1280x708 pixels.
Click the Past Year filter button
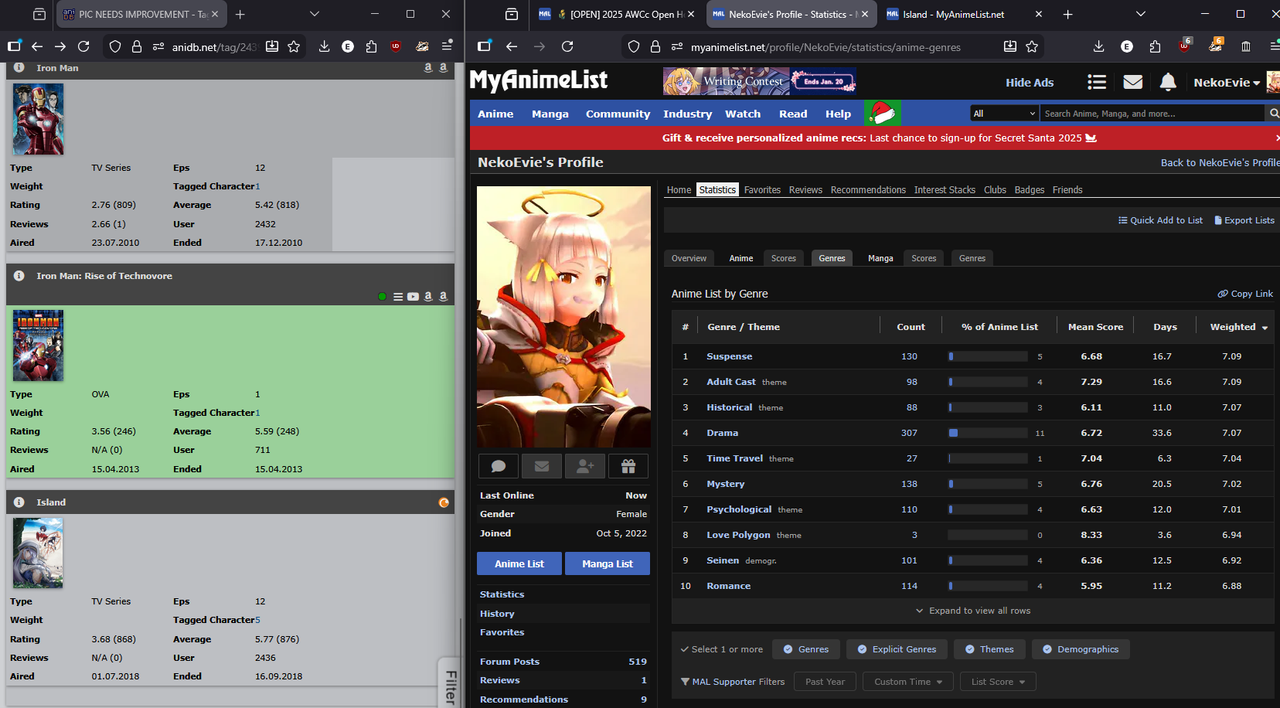pyautogui.click(x=825, y=682)
